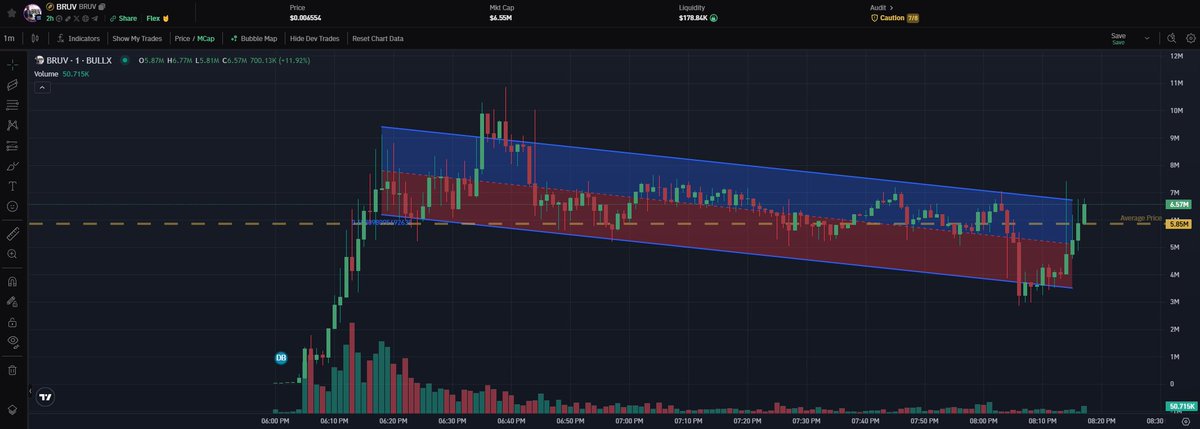1200x429 pixels.
Task: Select the pattern drawing tool
Action: click(12, 126)
